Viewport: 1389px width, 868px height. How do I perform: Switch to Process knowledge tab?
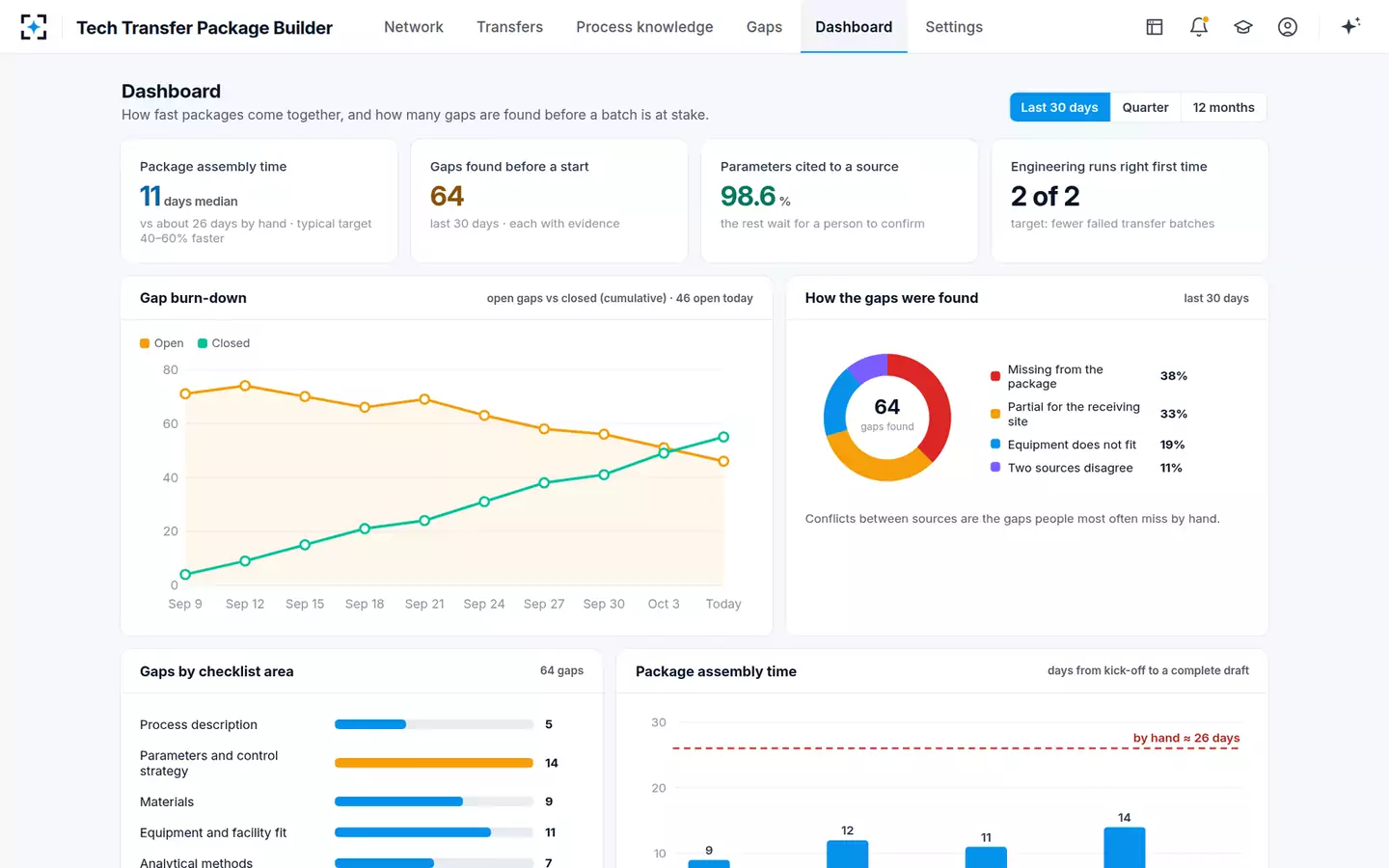(644, 27)
